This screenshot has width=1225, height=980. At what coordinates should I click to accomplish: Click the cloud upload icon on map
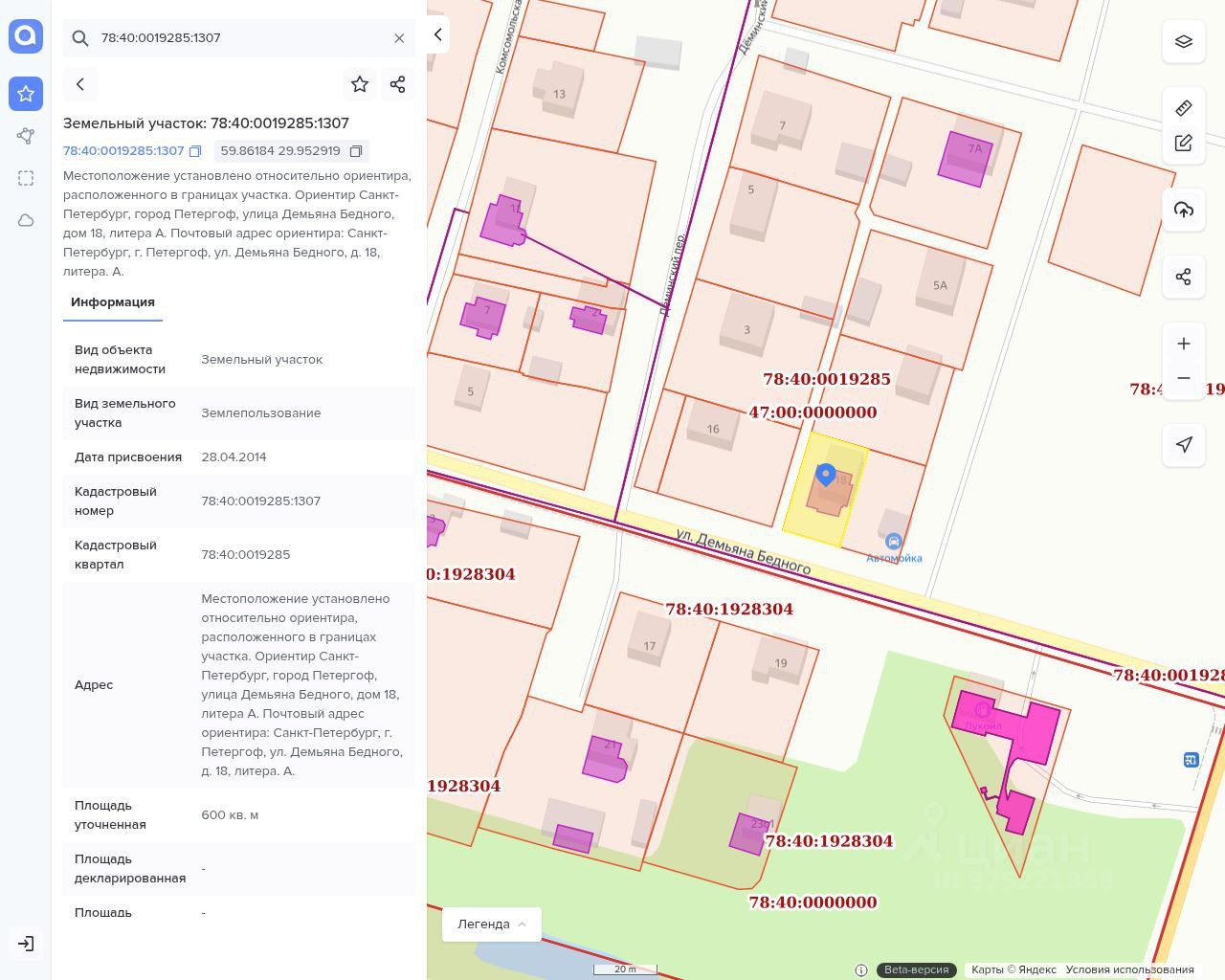tap(1184, 210)
